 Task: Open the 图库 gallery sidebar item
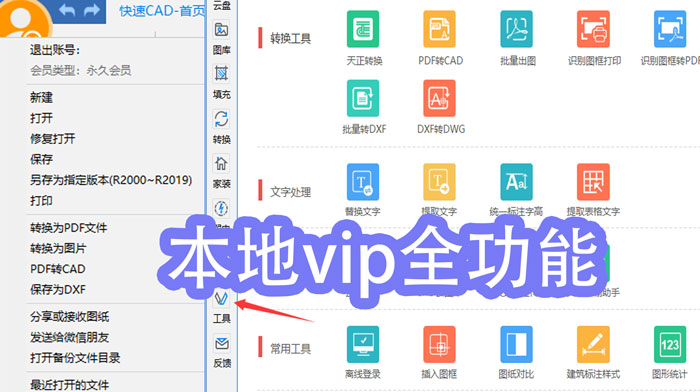221,38
